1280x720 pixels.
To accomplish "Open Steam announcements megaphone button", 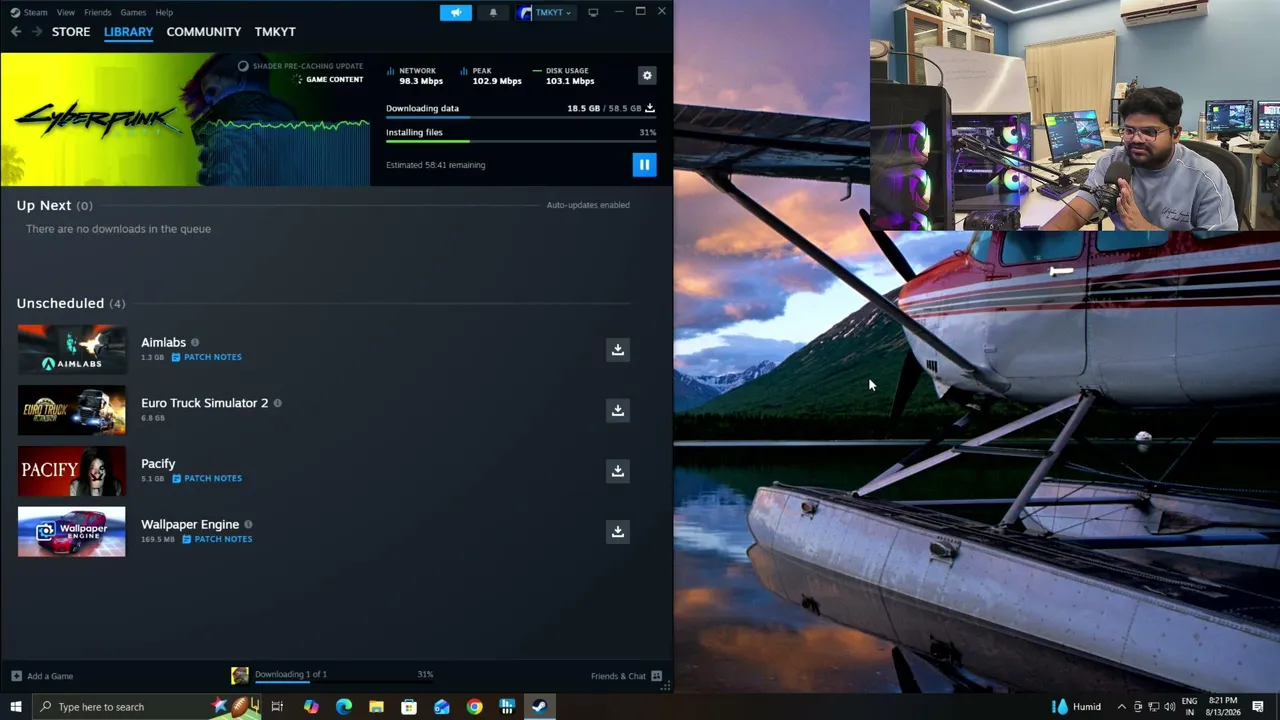I will click(x=455, y=12).
